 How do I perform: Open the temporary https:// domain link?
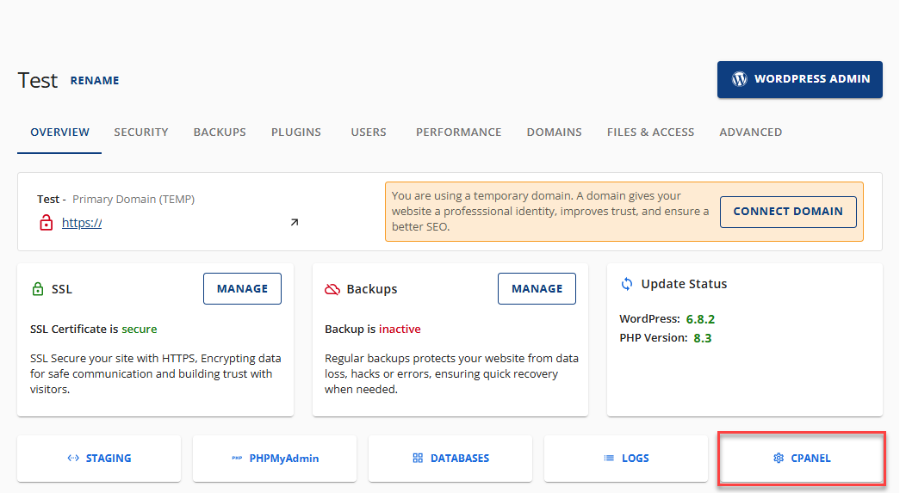coord(82,223)
